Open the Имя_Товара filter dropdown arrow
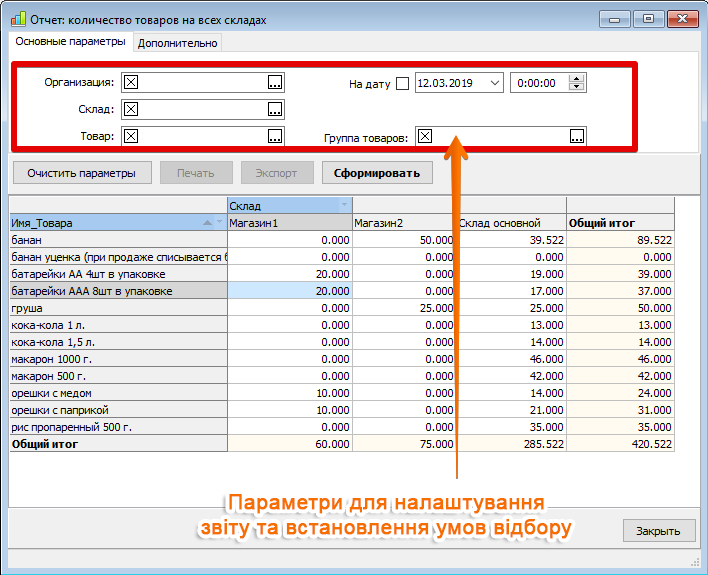 220,222
